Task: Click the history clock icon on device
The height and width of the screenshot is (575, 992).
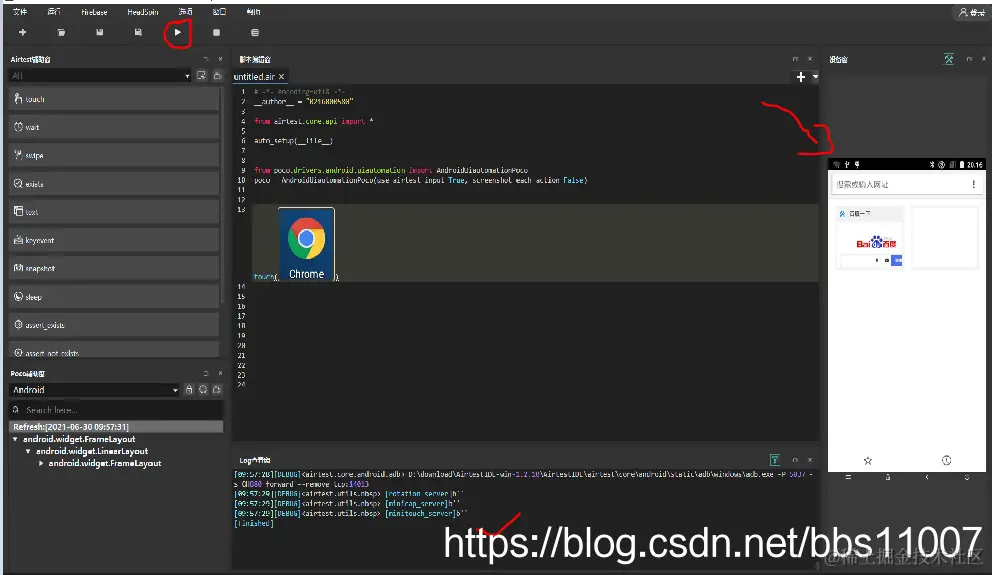Action: click(x=946, y=461)
